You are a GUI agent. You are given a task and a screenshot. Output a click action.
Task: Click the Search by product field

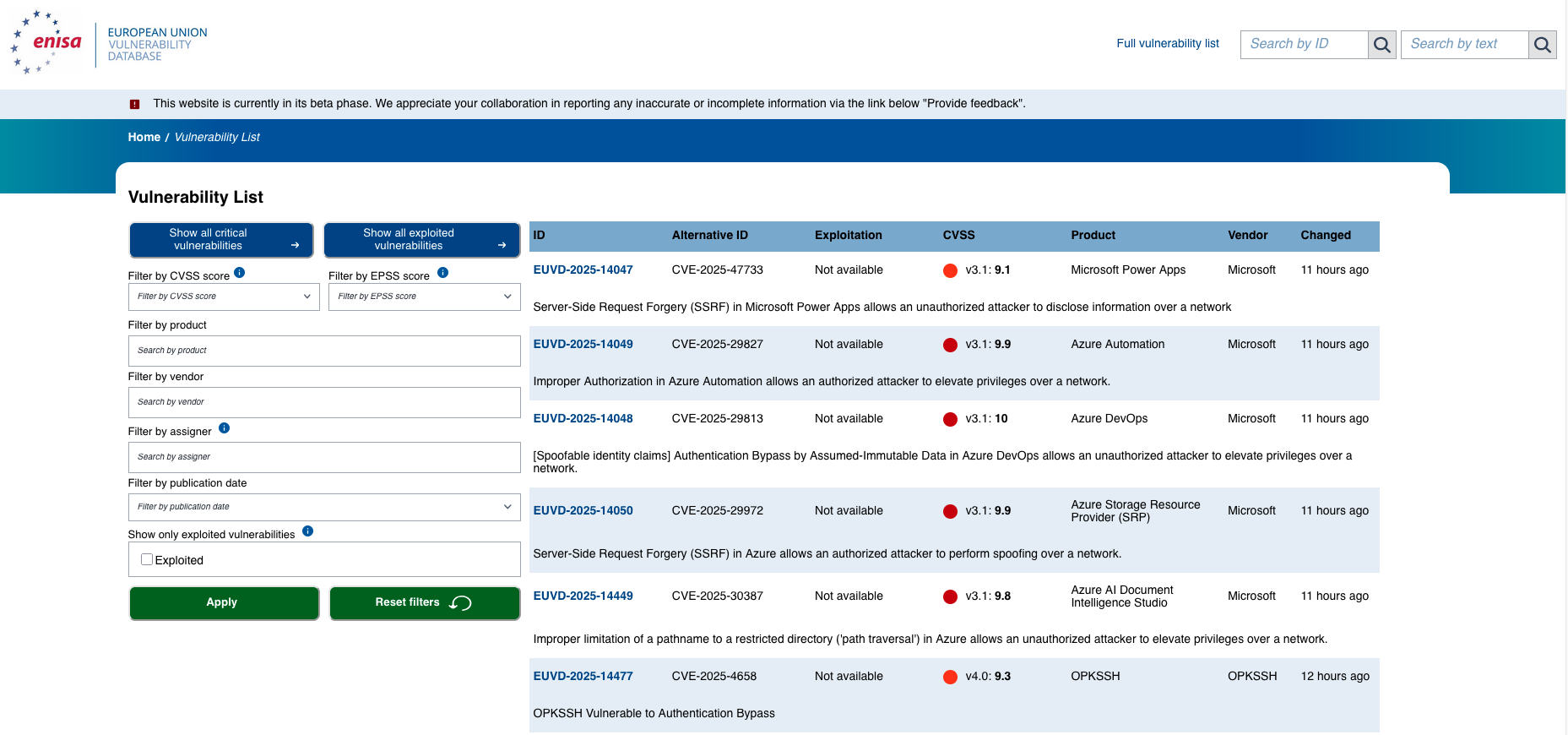[x=324, y=351]
